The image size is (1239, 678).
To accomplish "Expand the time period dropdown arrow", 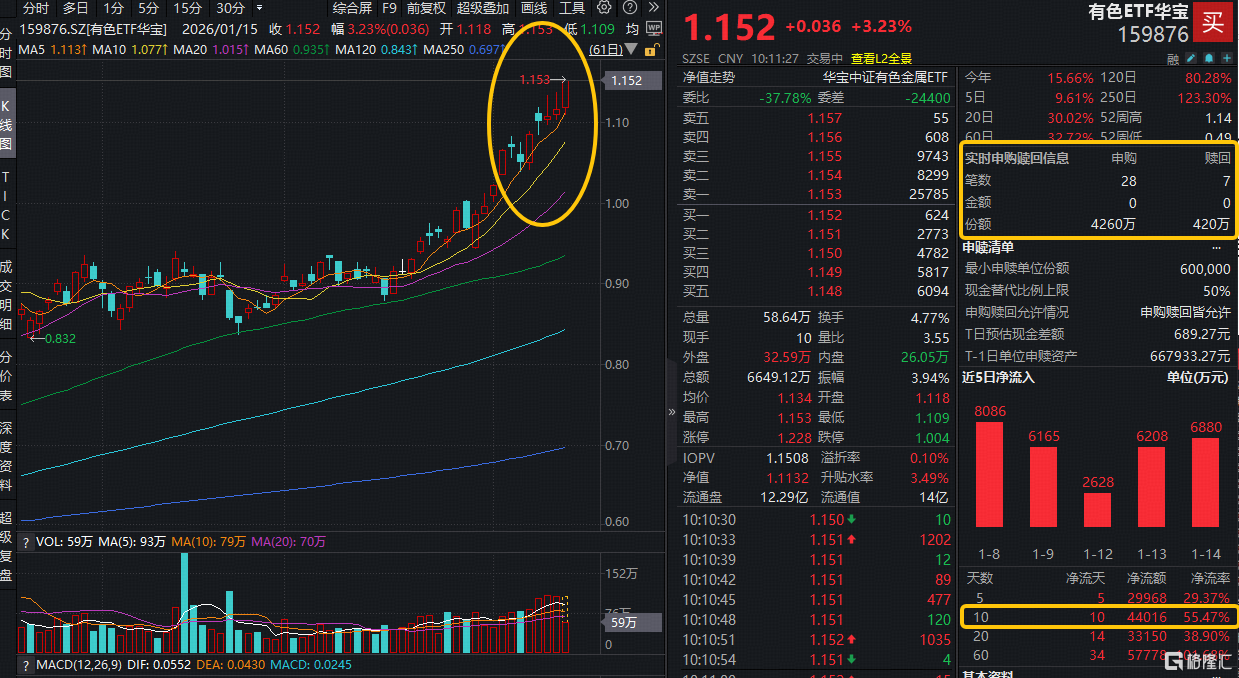I will point(259,7).
